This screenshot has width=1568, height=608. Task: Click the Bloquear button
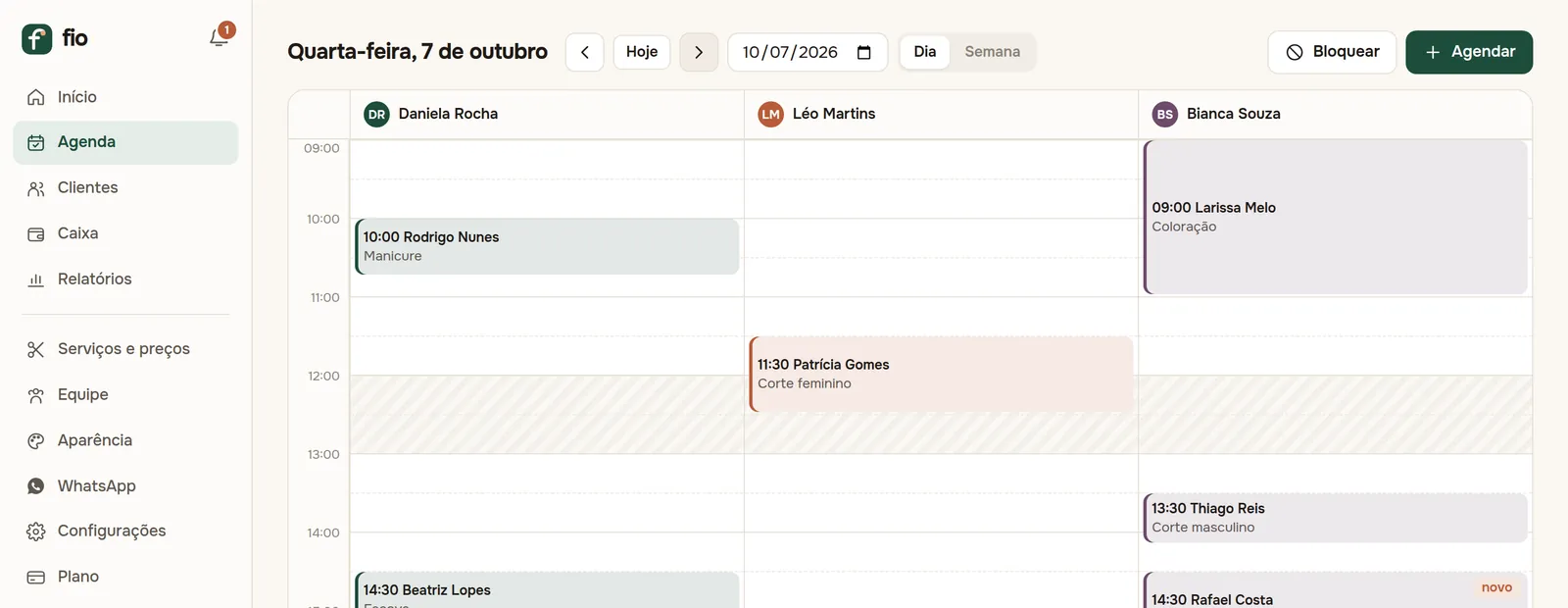point(1332,52)
